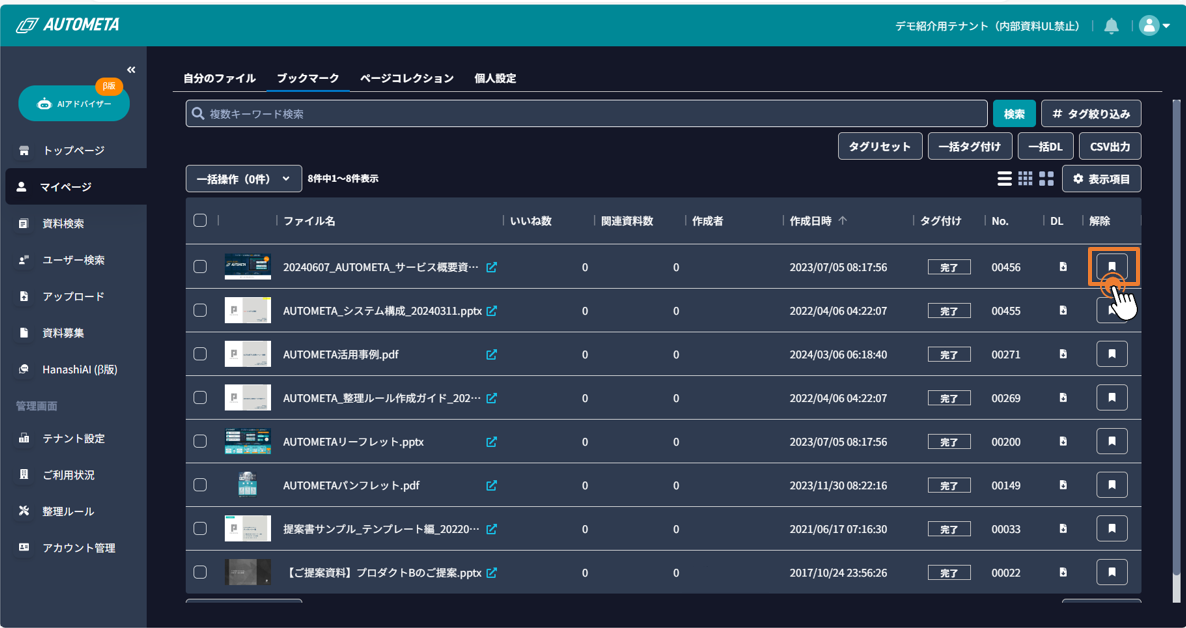1186x628 pixels.
Task: Click 完了 tag status for No. 00149
Action: (949, 486)
